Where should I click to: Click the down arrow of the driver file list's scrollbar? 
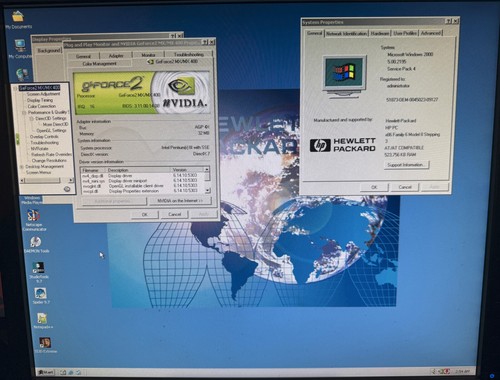[x=207, y=191]
